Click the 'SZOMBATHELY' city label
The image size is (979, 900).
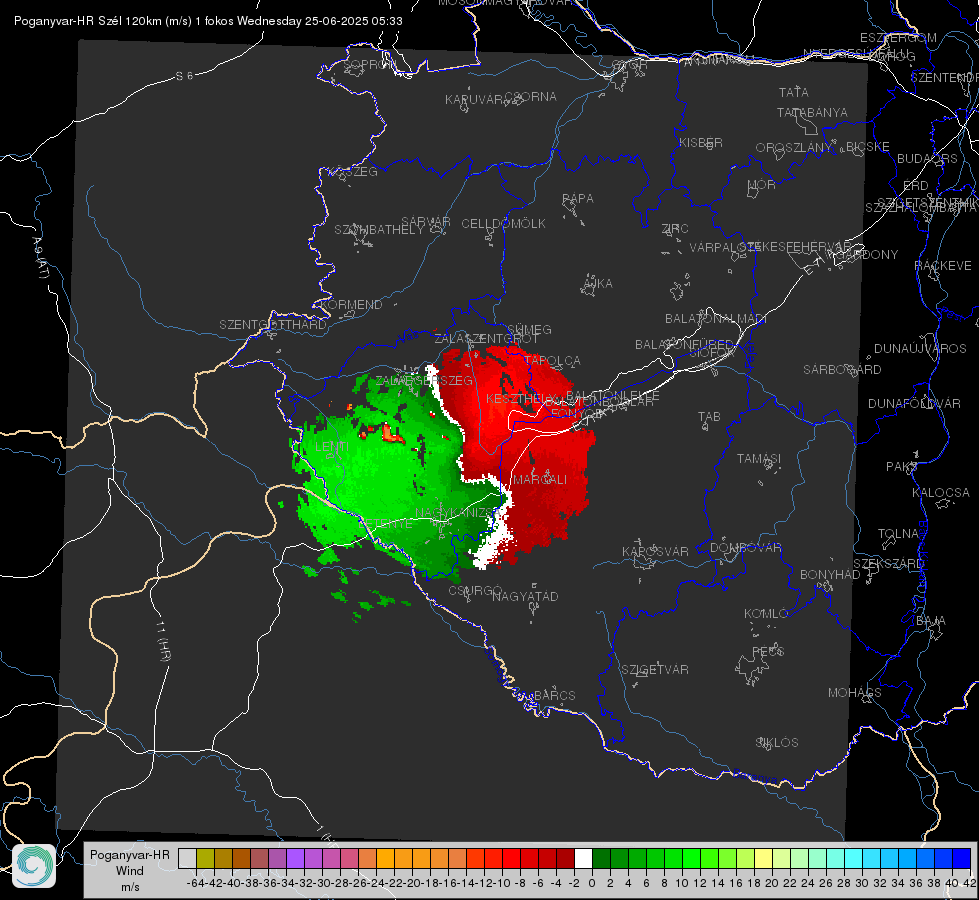pos(379,230)
